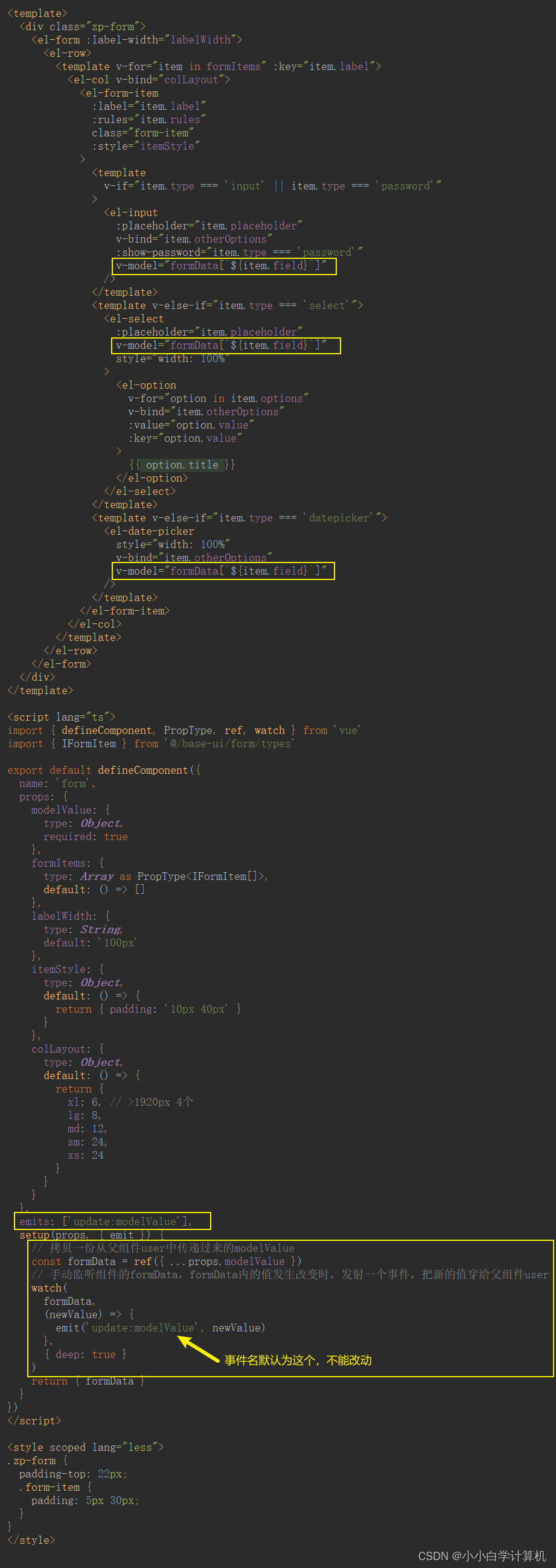Screen dimensions: 556x1568
Task: Click the line <div class="zp-form">
Action: point(82,27)
